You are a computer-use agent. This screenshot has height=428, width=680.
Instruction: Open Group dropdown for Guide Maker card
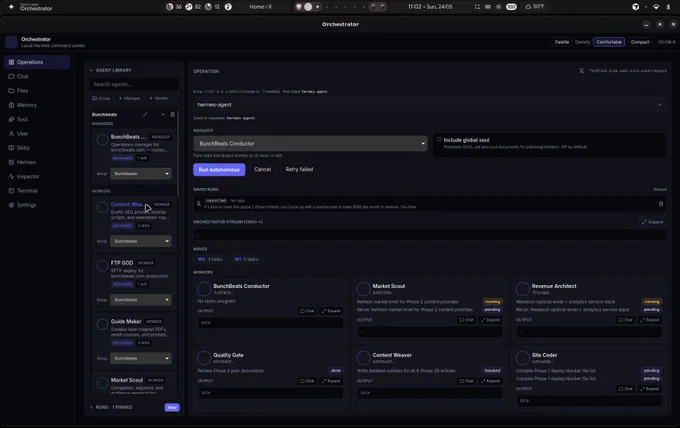(x=141, y=358)
